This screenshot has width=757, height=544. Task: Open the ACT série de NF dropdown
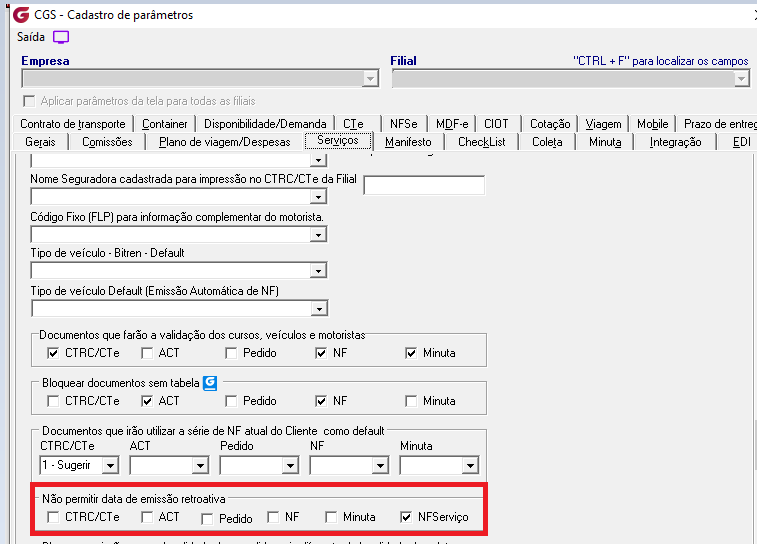pos(200,466)
